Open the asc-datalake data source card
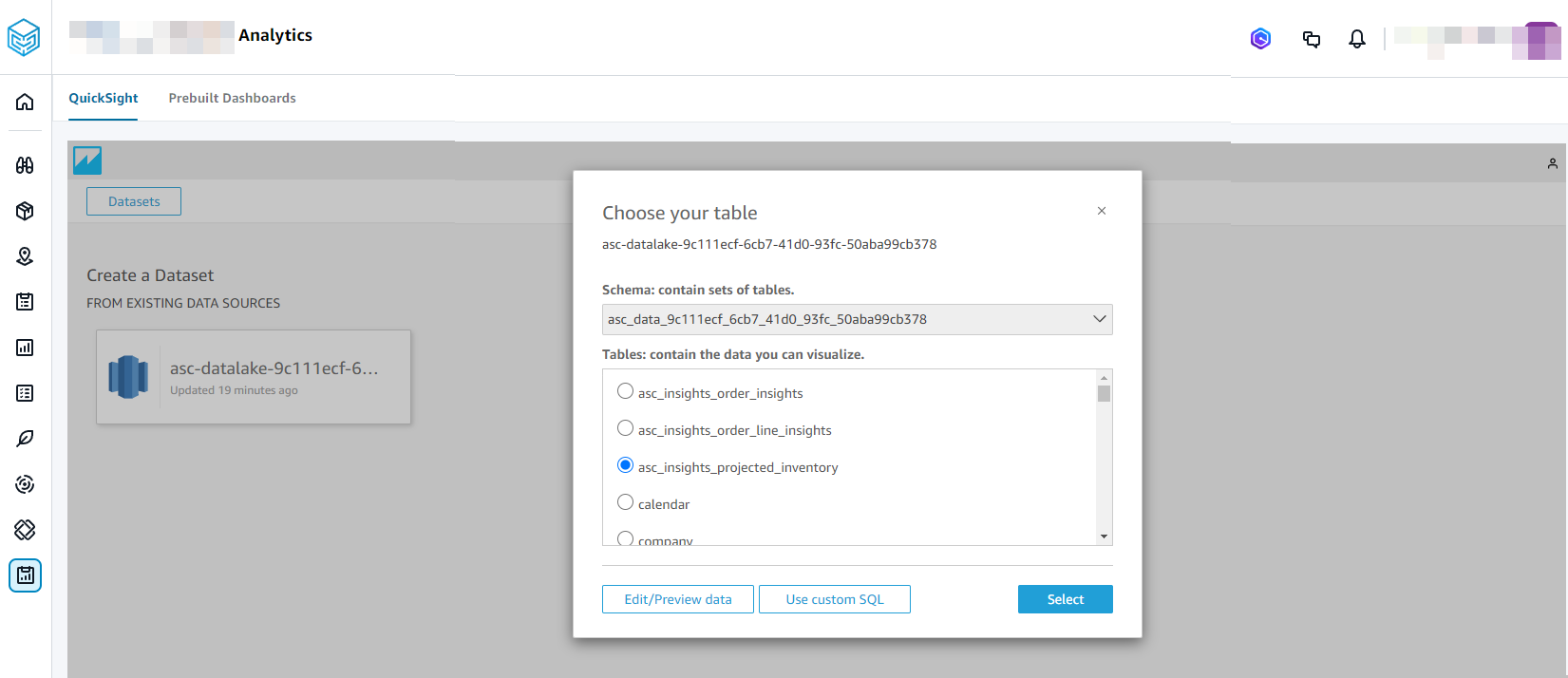Image resolution: width=1568 pixels, height=678 pixels. 254,377
